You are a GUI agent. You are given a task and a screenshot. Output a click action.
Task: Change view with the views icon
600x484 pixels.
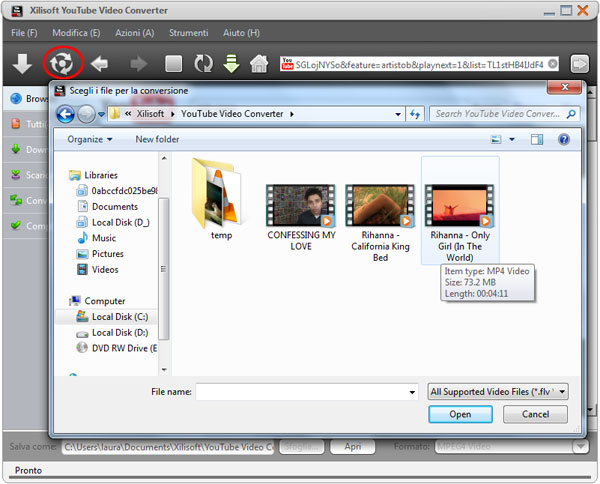coord(496,139)
